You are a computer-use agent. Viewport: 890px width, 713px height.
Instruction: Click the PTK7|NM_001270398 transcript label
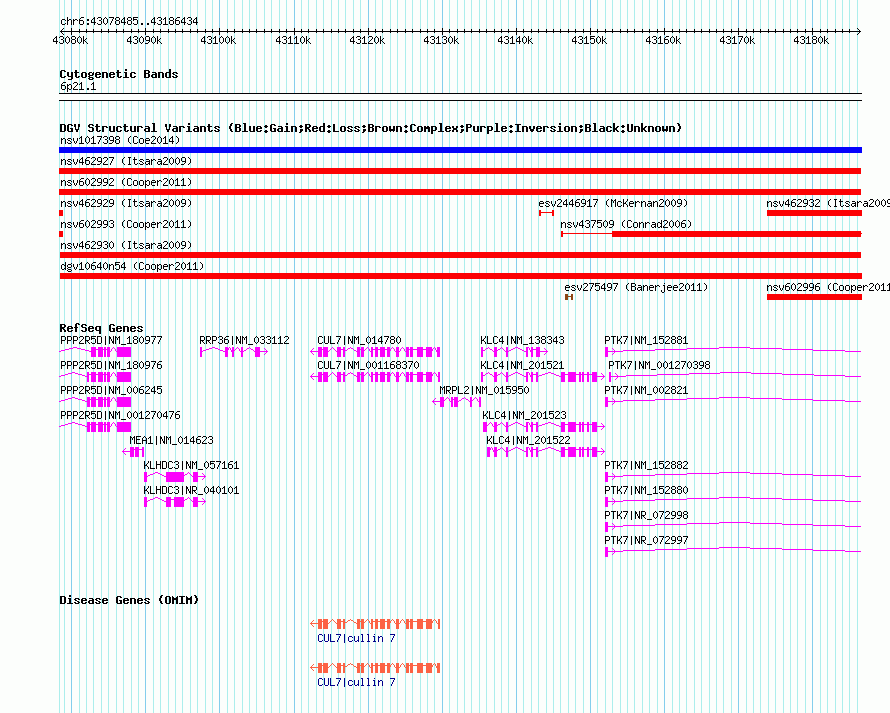[x=659, y=366]
